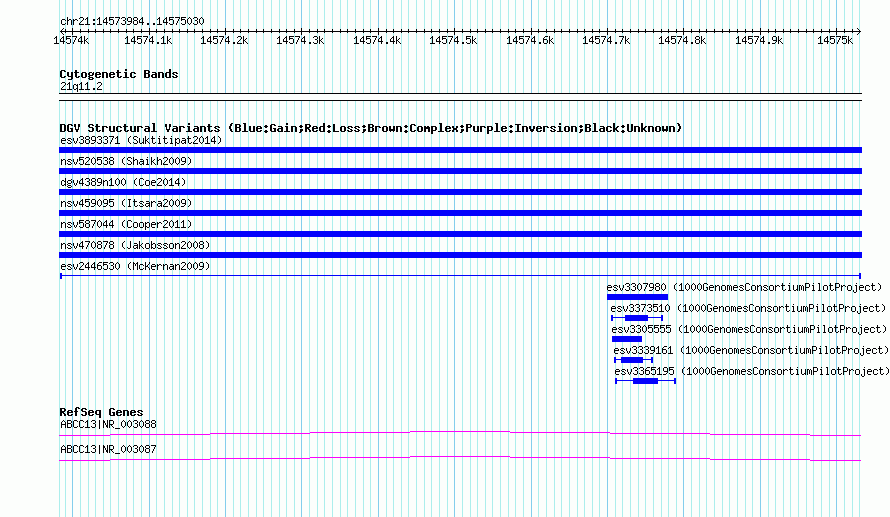The height and width of the screenshot is (517, 890).
Task: Select the esv3307980 variant label
Action: coord(744,287)
